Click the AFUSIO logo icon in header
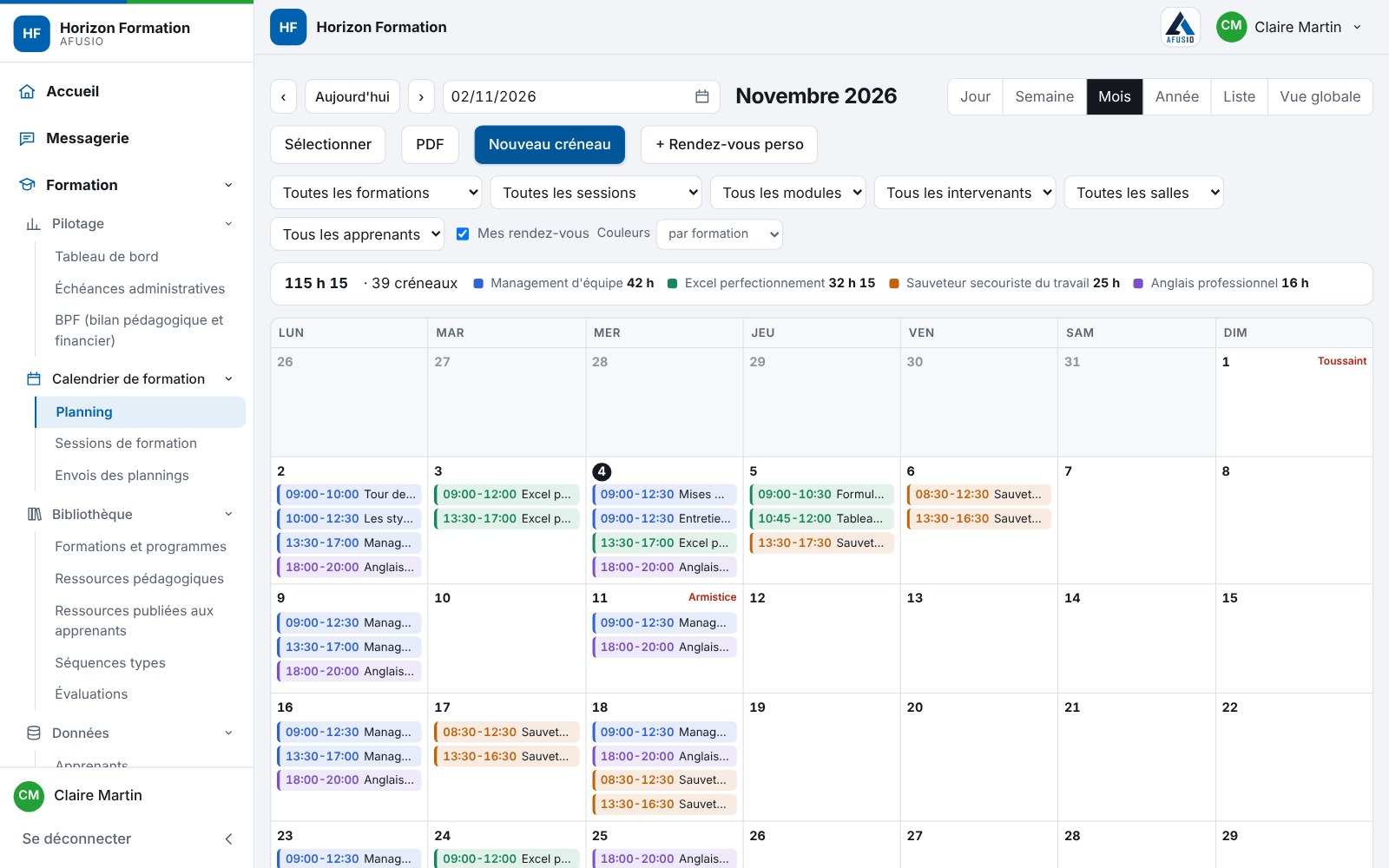 click(1181, 27)
